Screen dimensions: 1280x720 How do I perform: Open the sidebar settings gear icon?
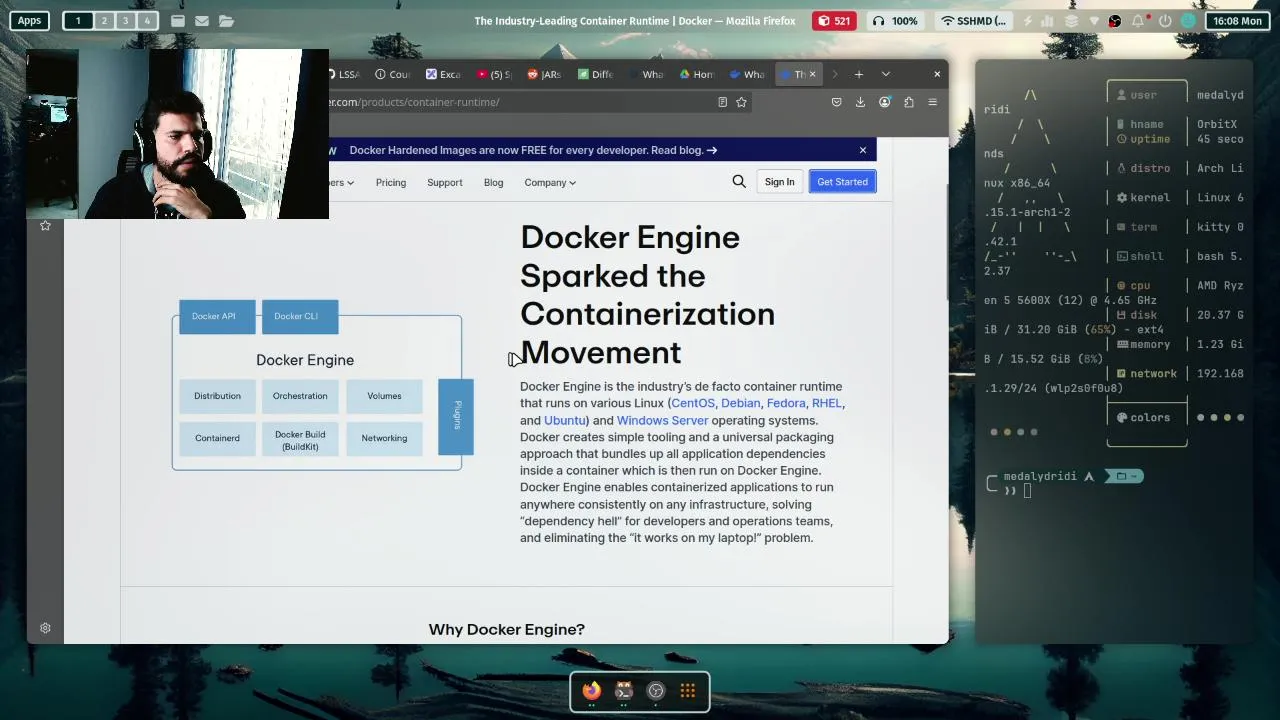(45, 628)
